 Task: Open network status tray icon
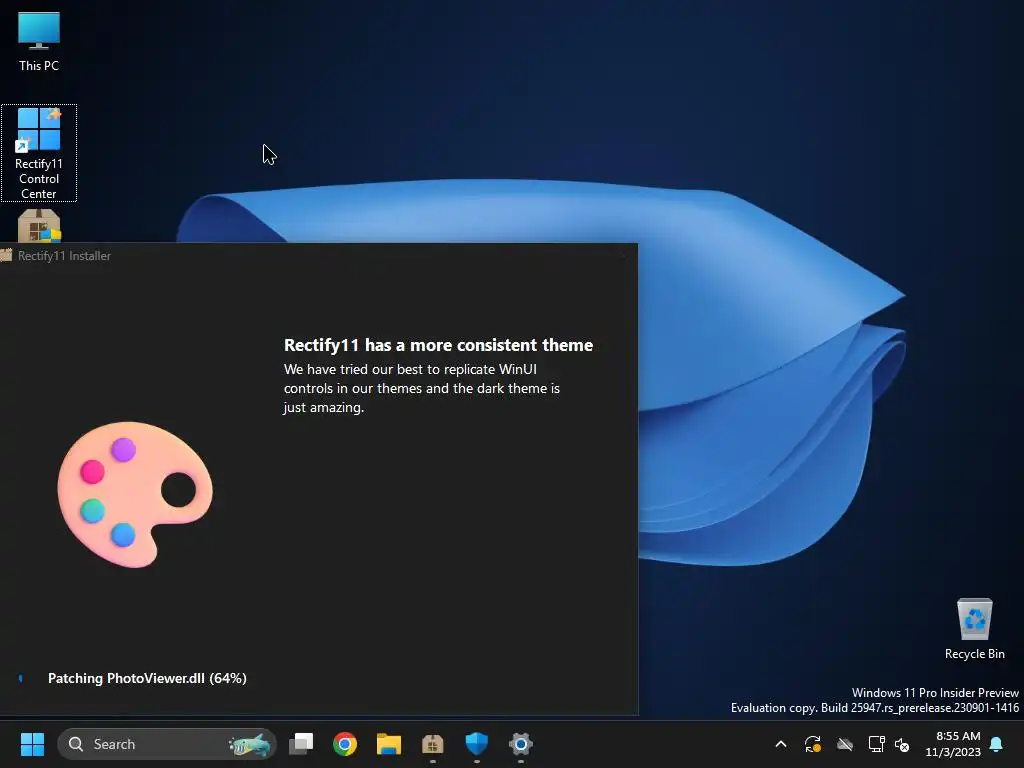click(x=876, y=744)
